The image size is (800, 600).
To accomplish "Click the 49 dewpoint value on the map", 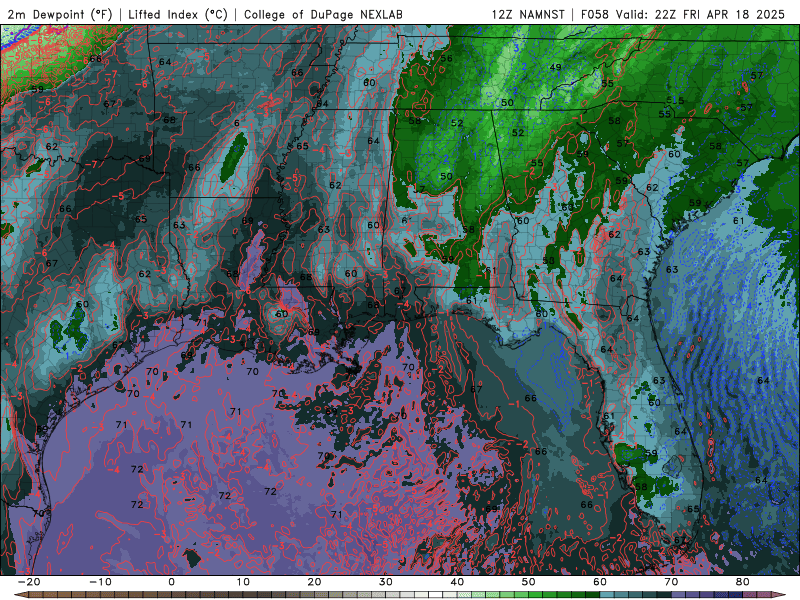I will [x=556, y=67].
